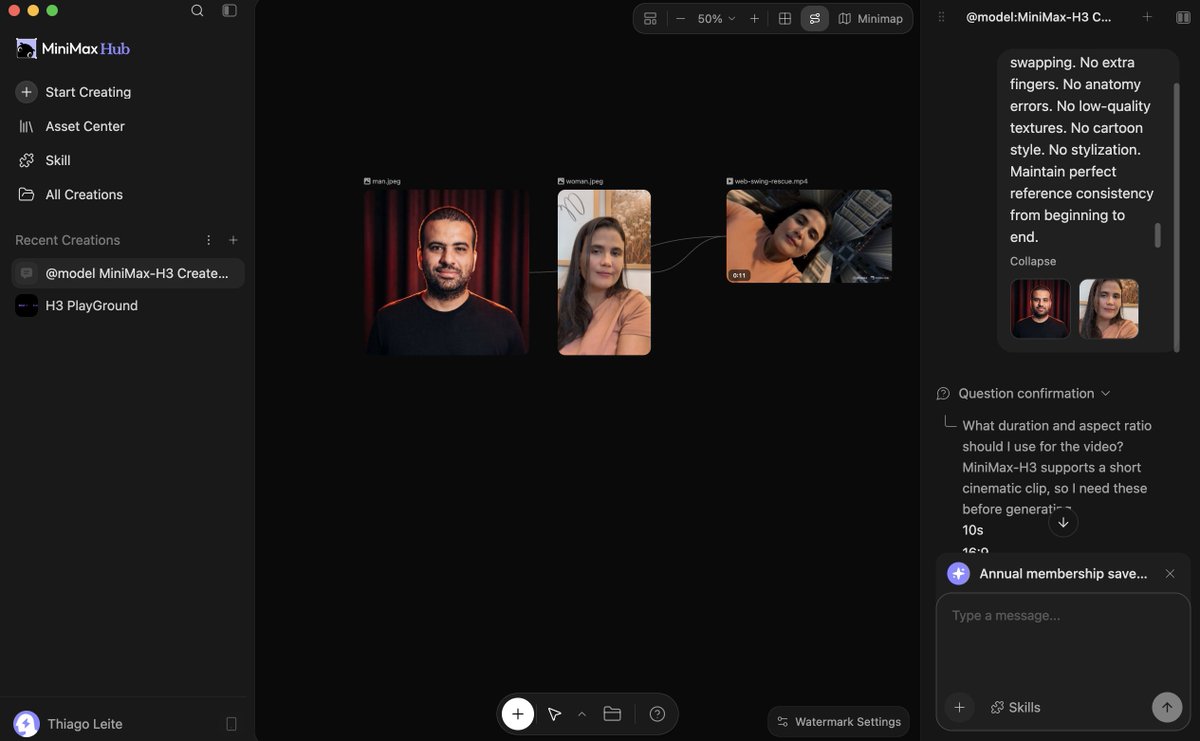Open the man reference thumbnail in the chat

coord(1040,308)
